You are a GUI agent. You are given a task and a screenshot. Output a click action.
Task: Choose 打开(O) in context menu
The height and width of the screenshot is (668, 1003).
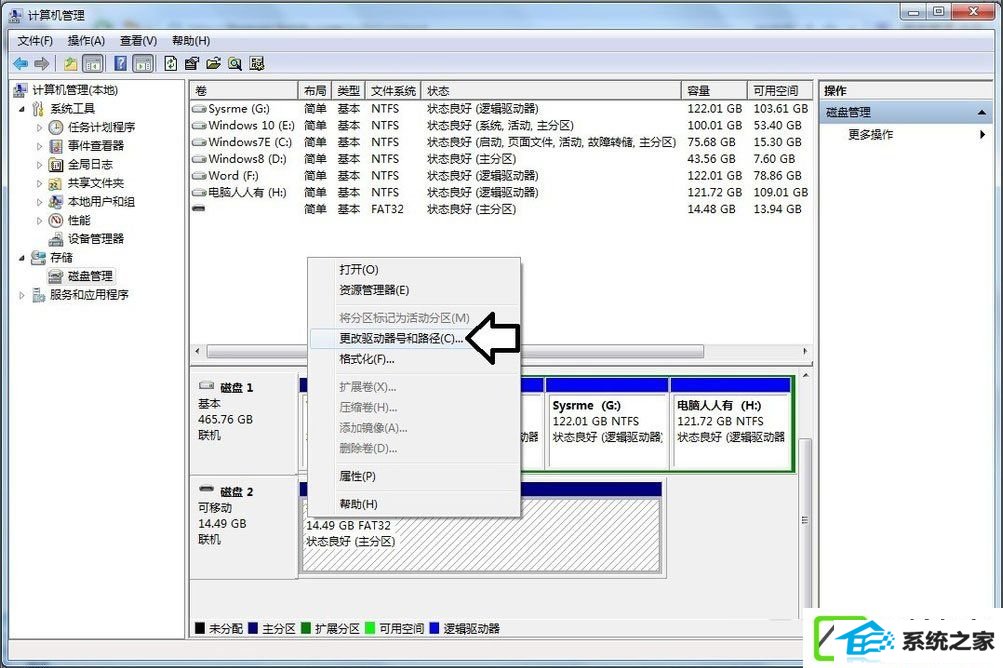point(414,269)
